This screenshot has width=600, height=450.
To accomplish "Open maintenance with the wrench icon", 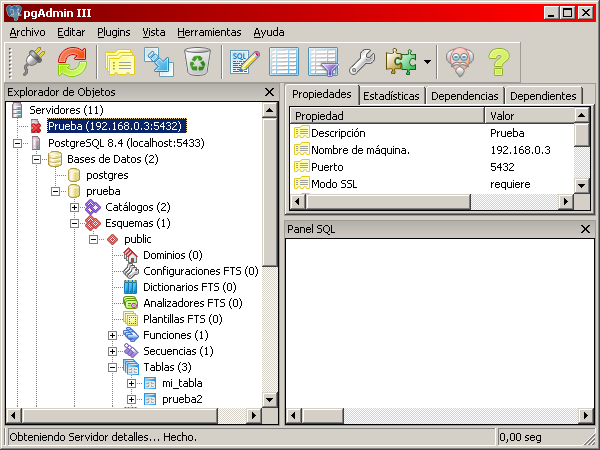I will point(362,61).
